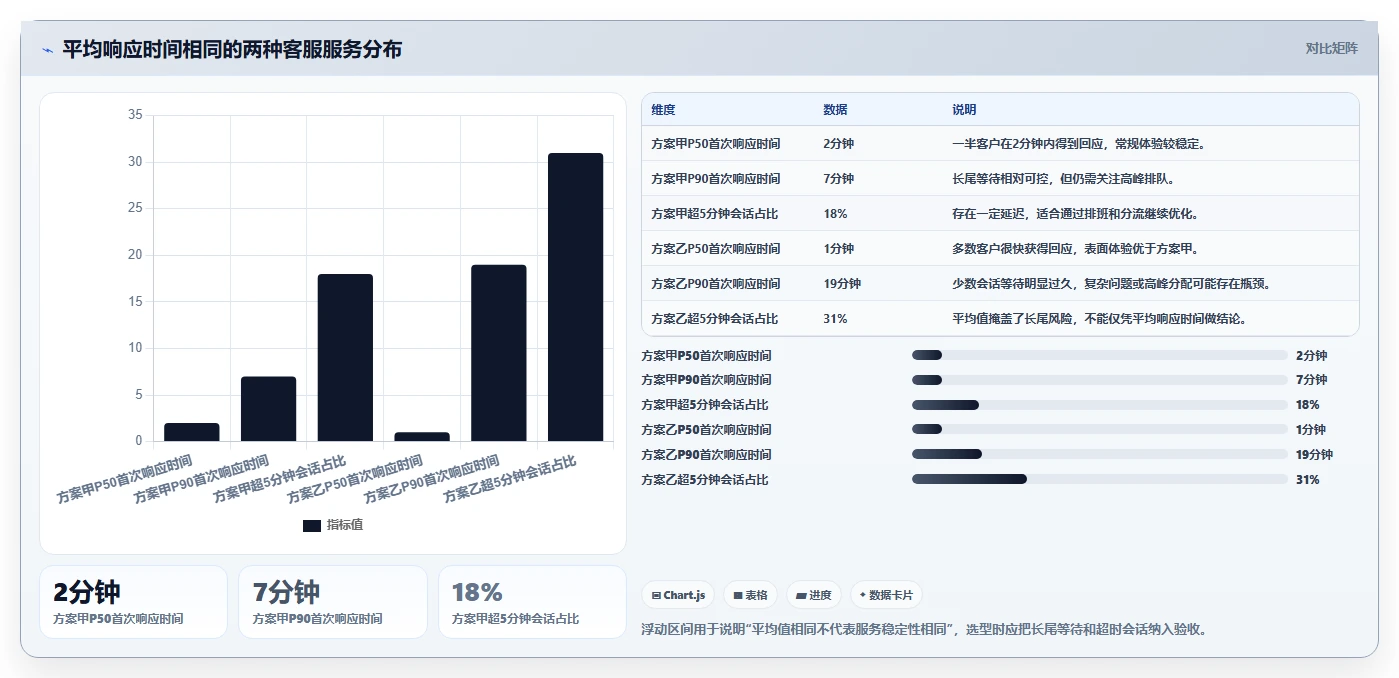Screen dimensions: 1399x678
Task: Click table cell 方案甲超5分钟会话占比
Action: click(714, 214)
